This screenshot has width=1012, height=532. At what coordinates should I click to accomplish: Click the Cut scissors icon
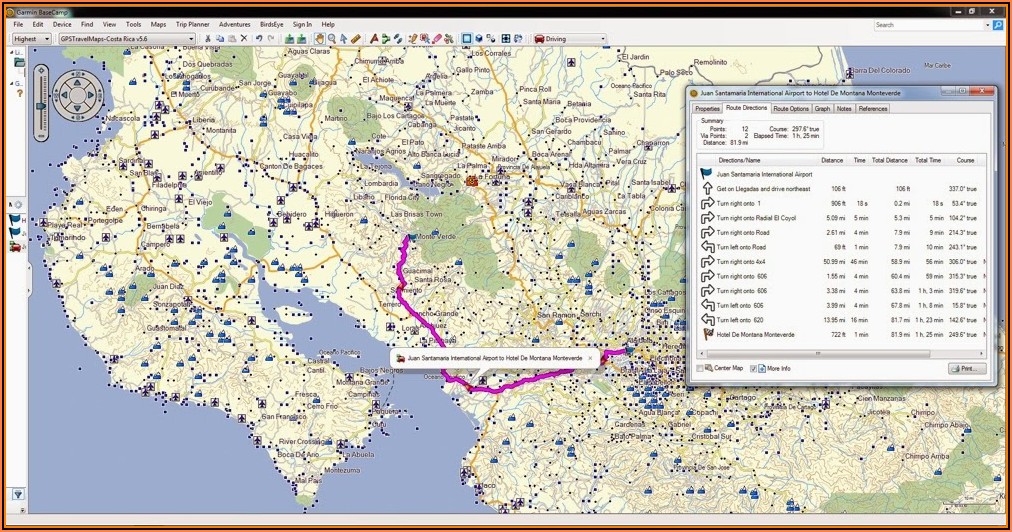[207, 39]
